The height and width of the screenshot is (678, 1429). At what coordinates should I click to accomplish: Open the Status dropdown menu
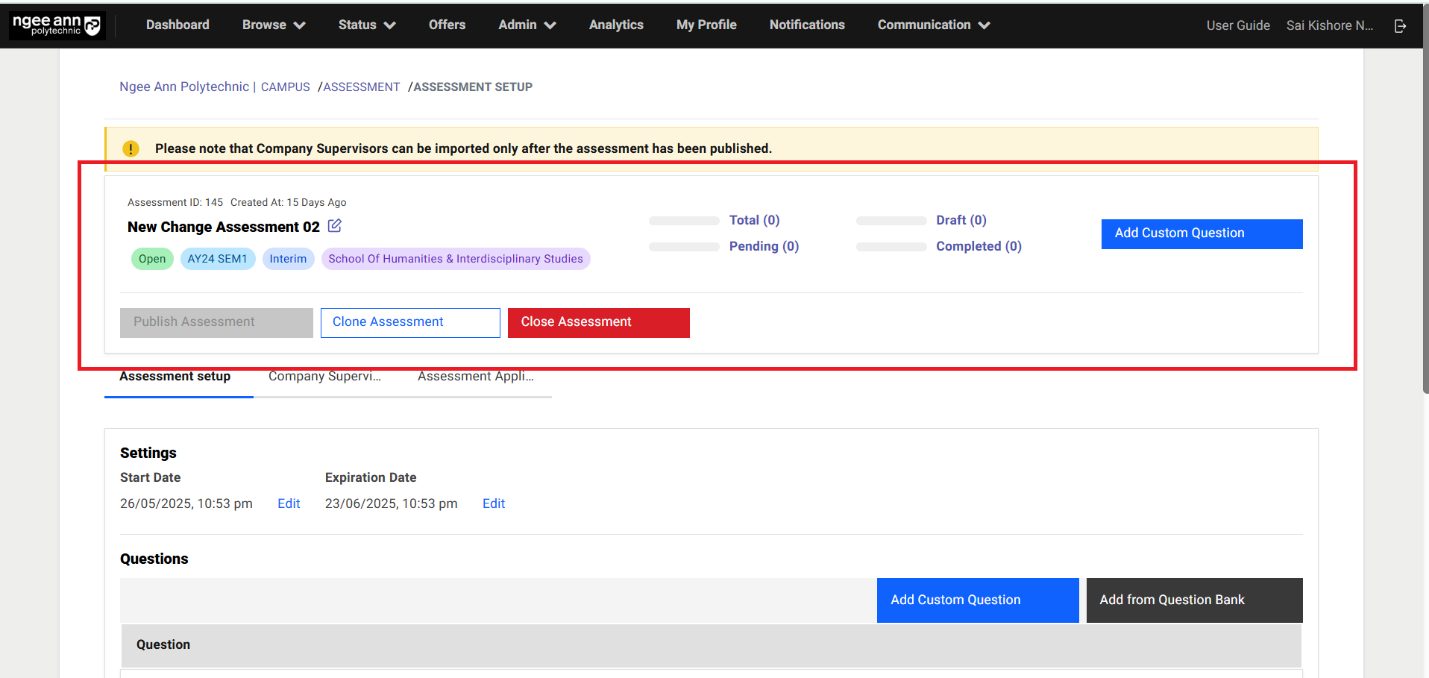tap(366, 25)
